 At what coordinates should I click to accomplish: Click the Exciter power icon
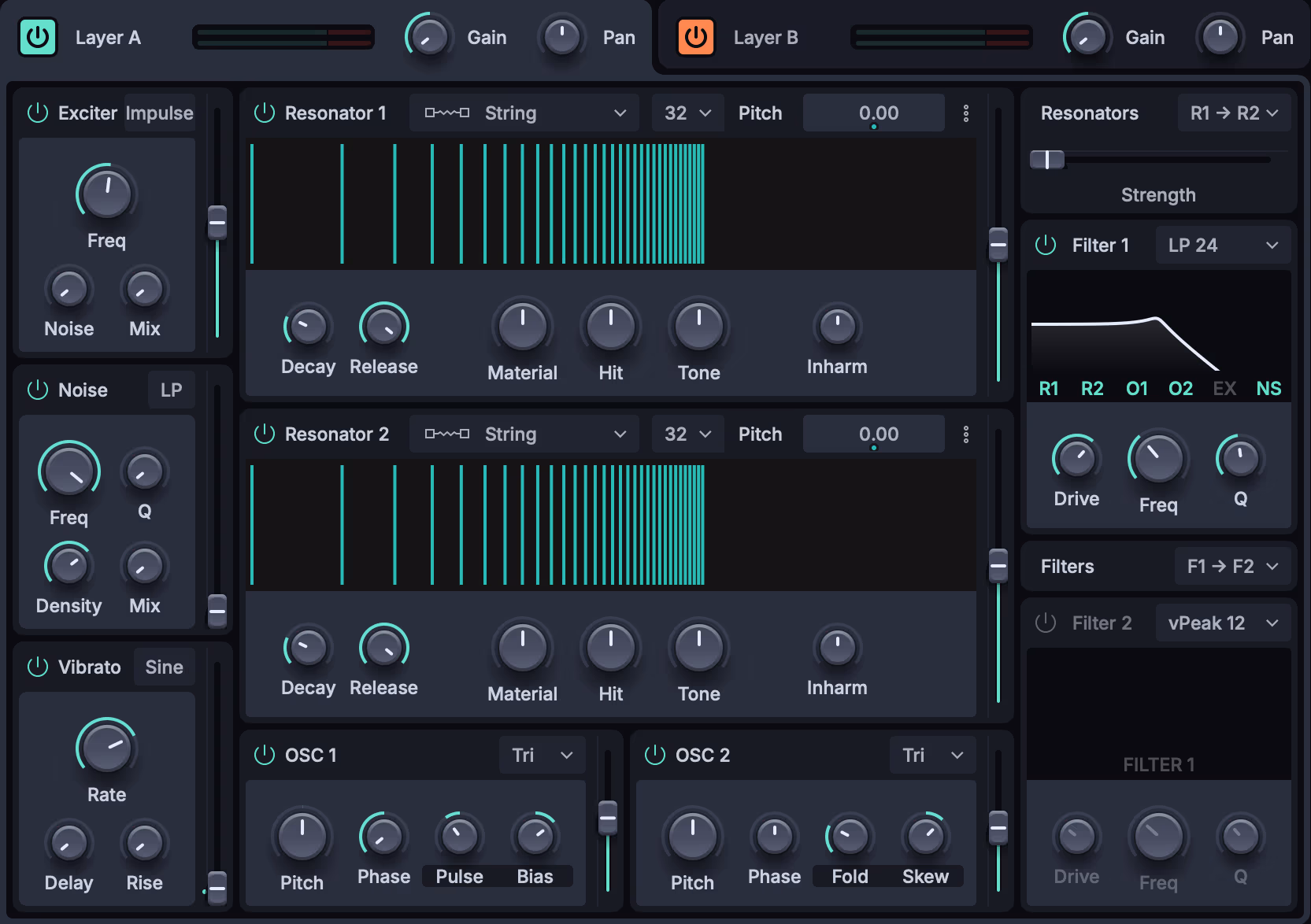(x=38, y=113)
